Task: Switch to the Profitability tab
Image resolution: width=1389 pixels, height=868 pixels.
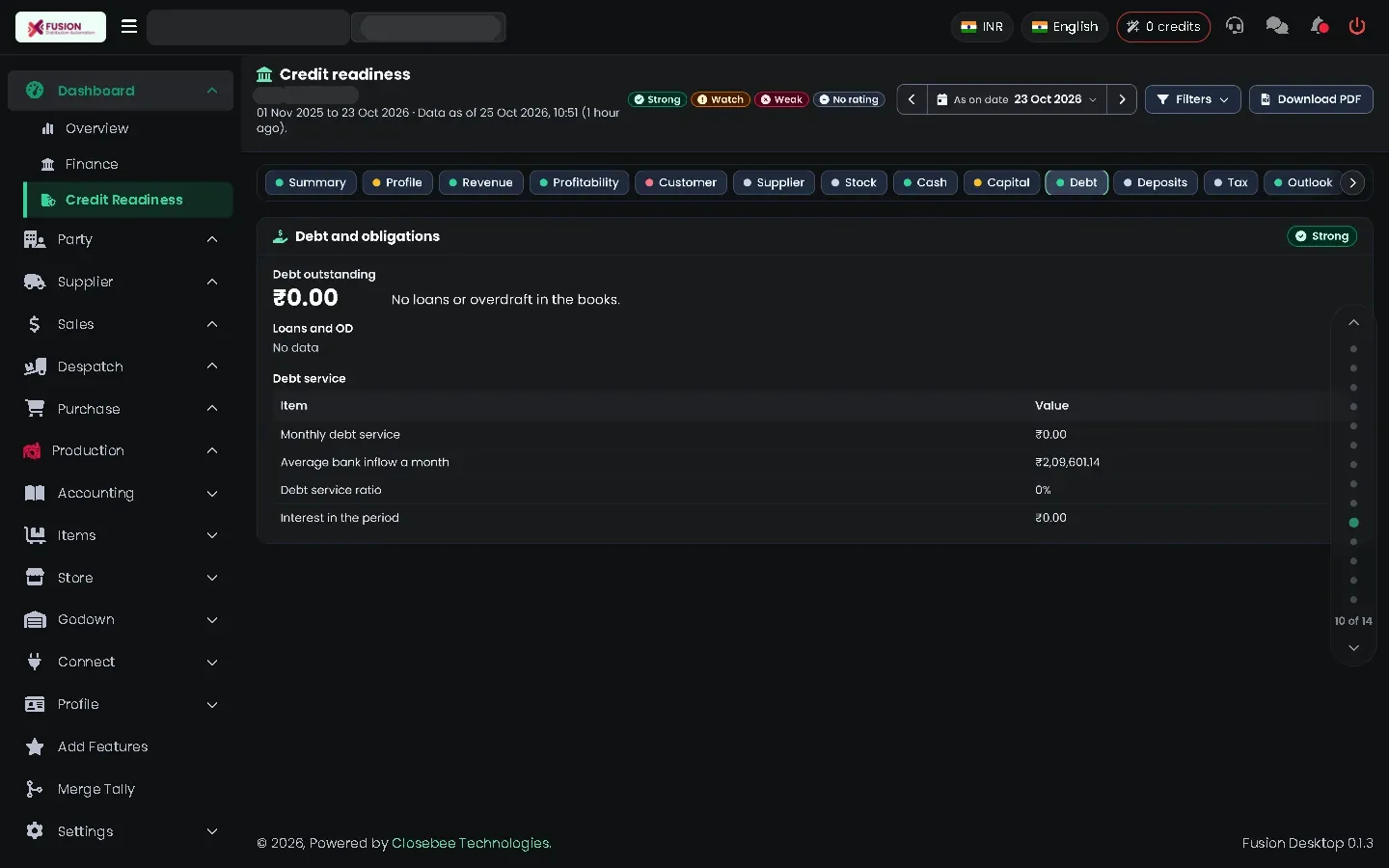Action: pyautogui.click(x=579, y=182)
